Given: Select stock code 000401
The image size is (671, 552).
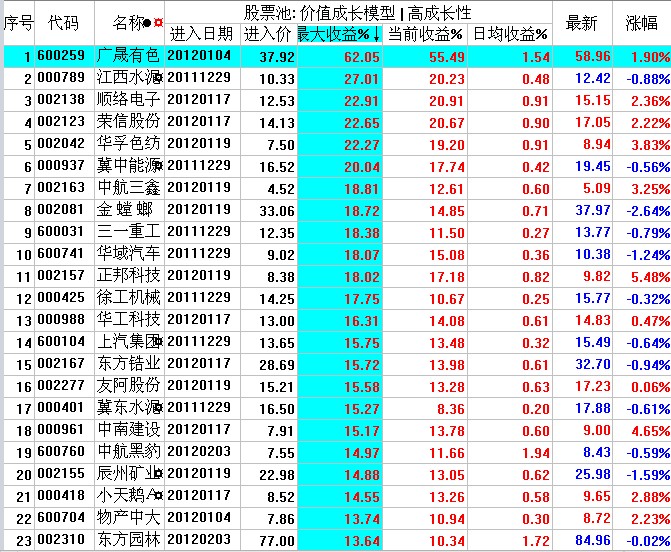Looking at the screenshot, I should 61,408.
